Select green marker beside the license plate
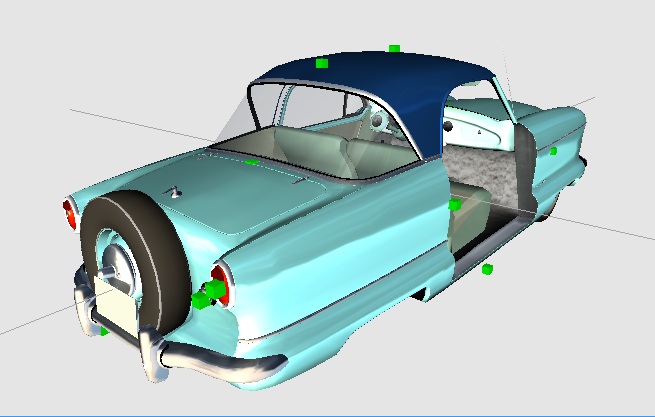This screenshot has height=417, width=655. tap(103, 331)
